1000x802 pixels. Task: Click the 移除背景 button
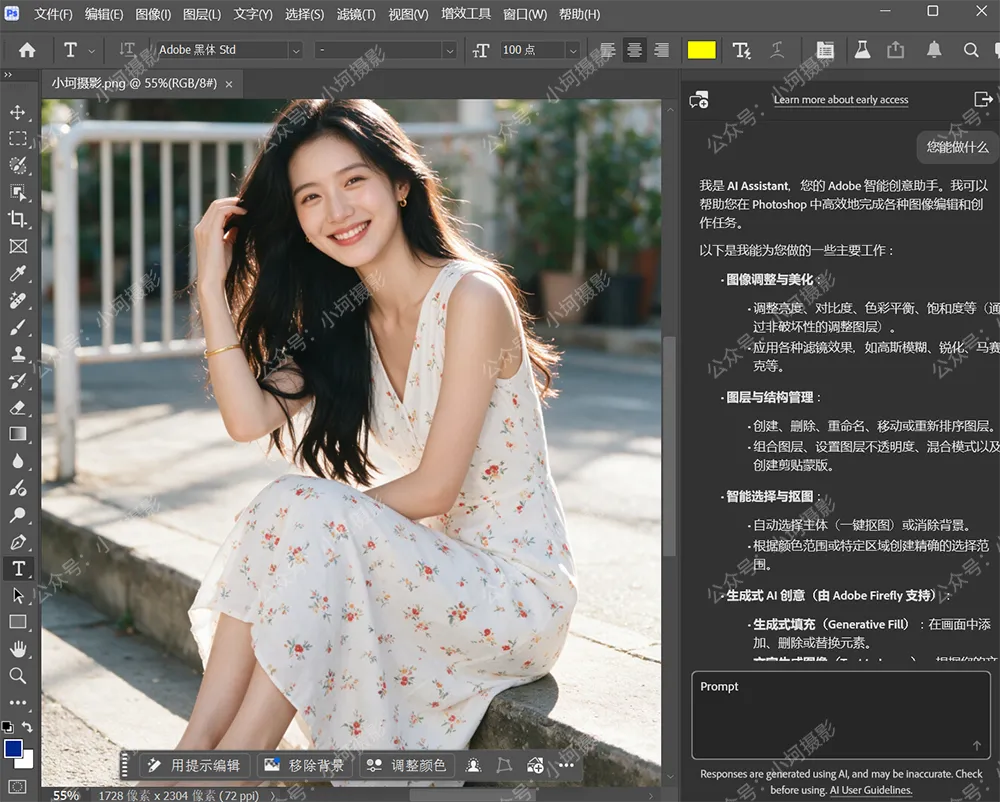(x=304, y=765)
